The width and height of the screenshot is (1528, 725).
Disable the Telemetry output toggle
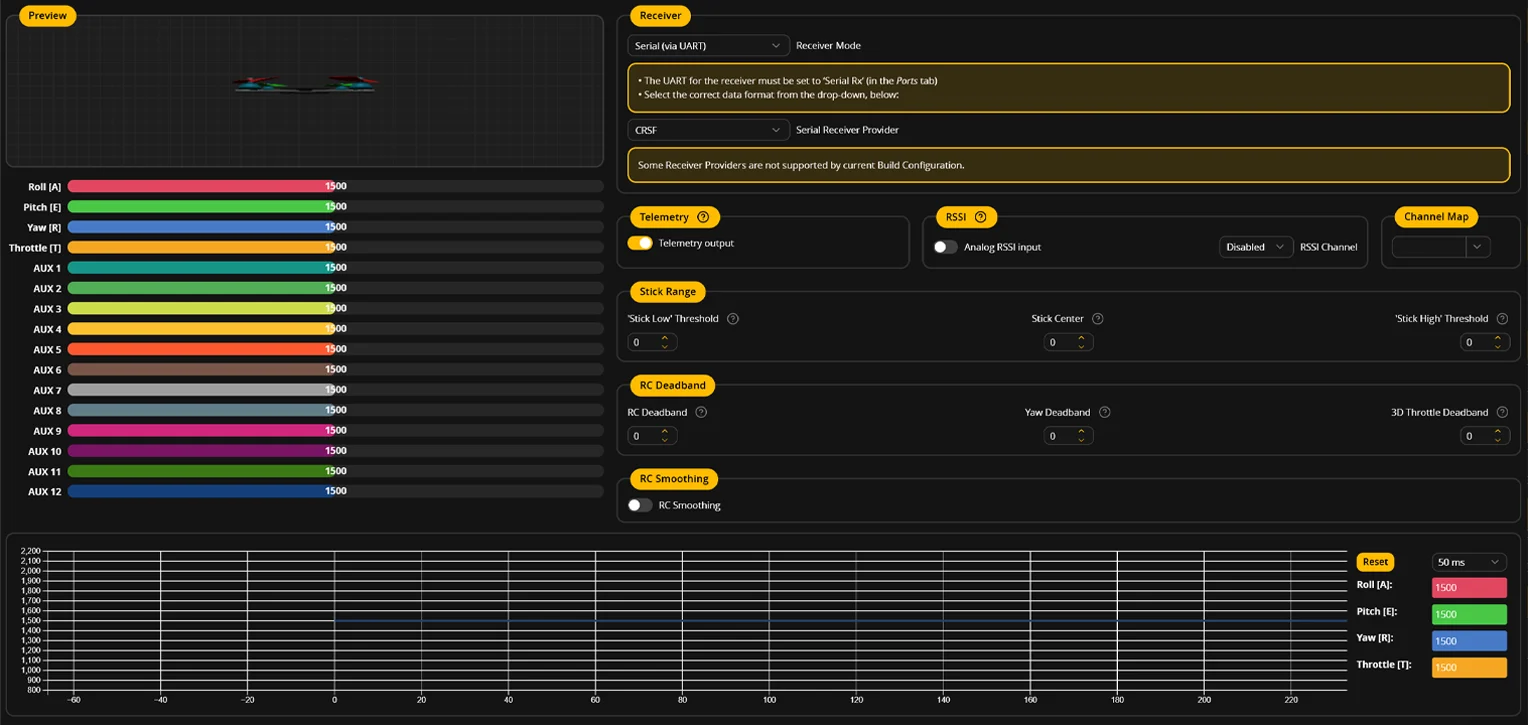[640, 243]
